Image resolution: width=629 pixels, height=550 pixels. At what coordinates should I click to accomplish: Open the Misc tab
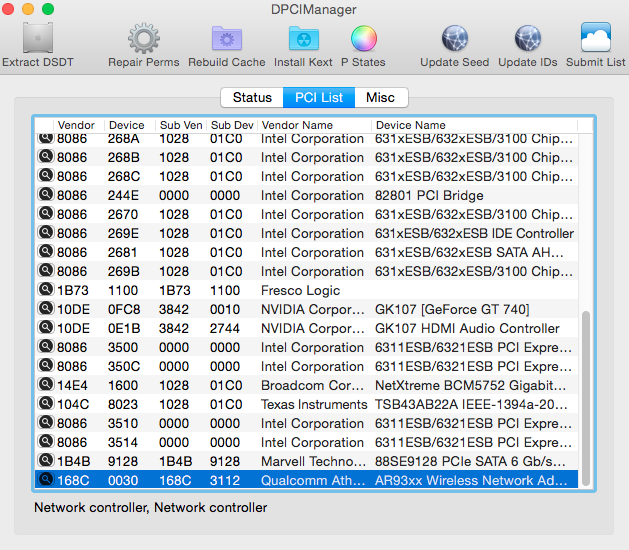pos(381,97)
